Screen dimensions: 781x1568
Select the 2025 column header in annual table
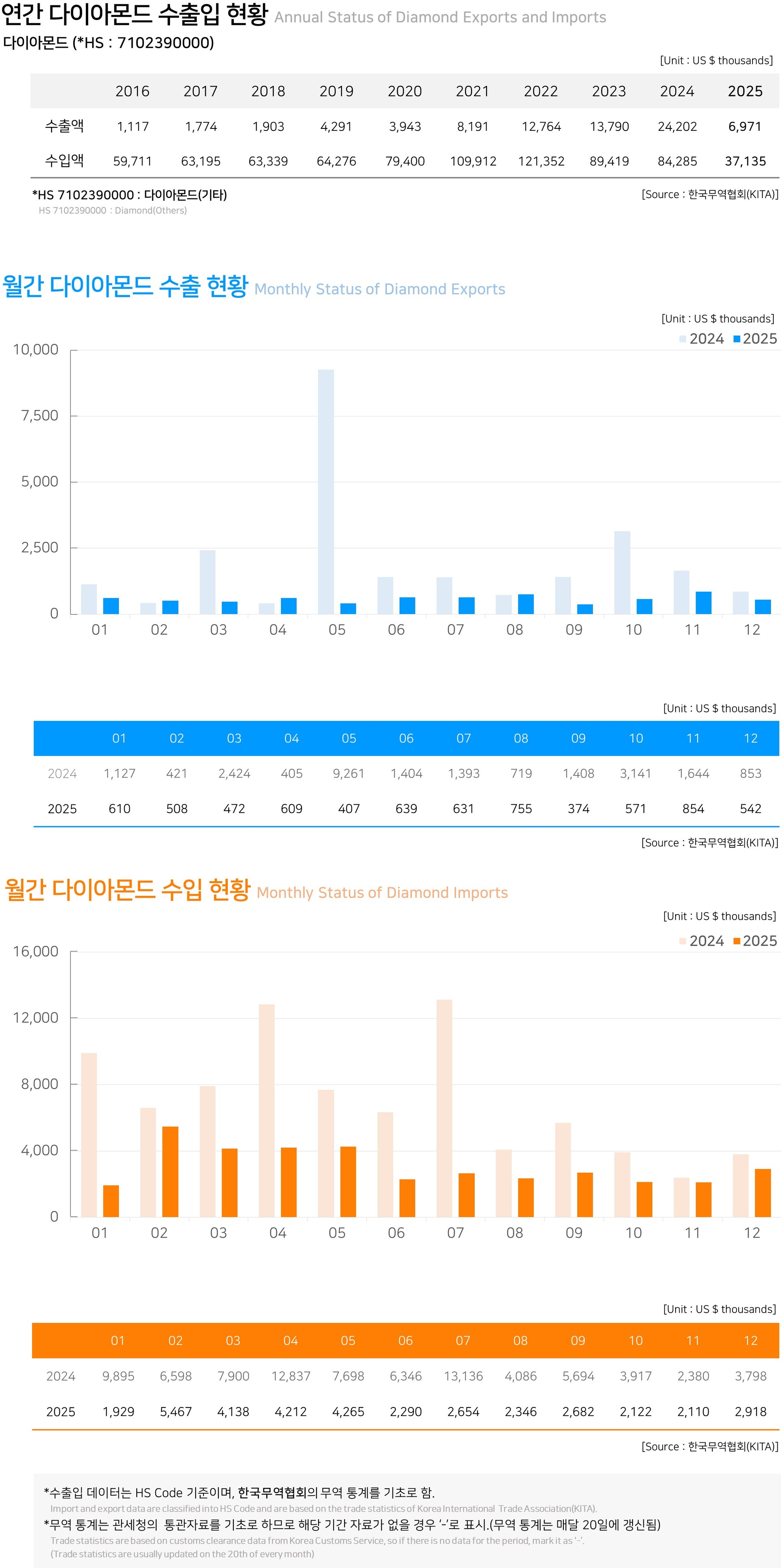745,91
